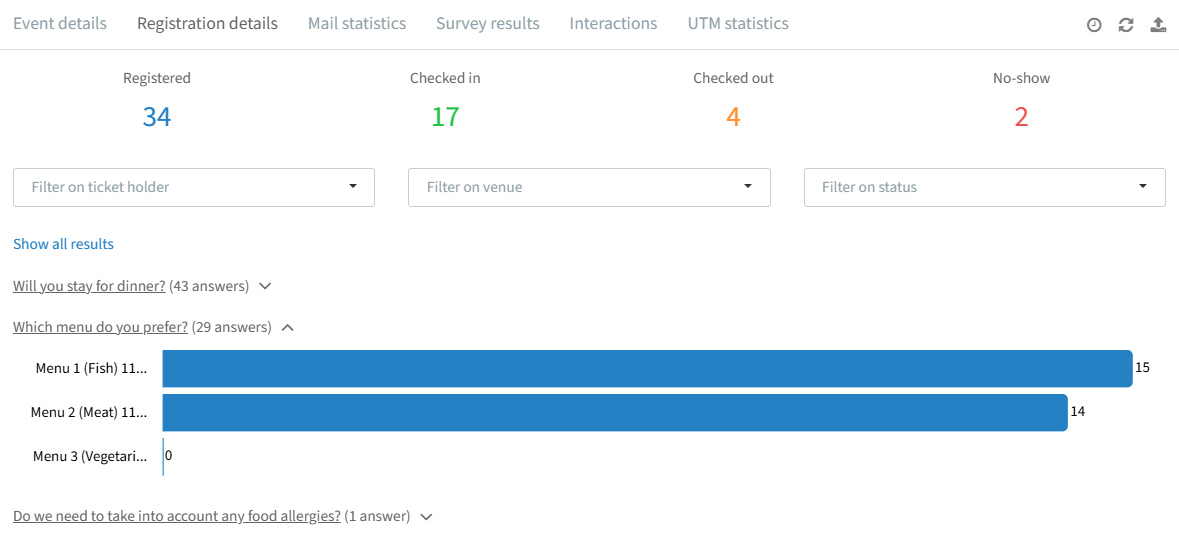Collapse the menu preference chevron
Screen dimensions: 1179x548
coord(287,328)
